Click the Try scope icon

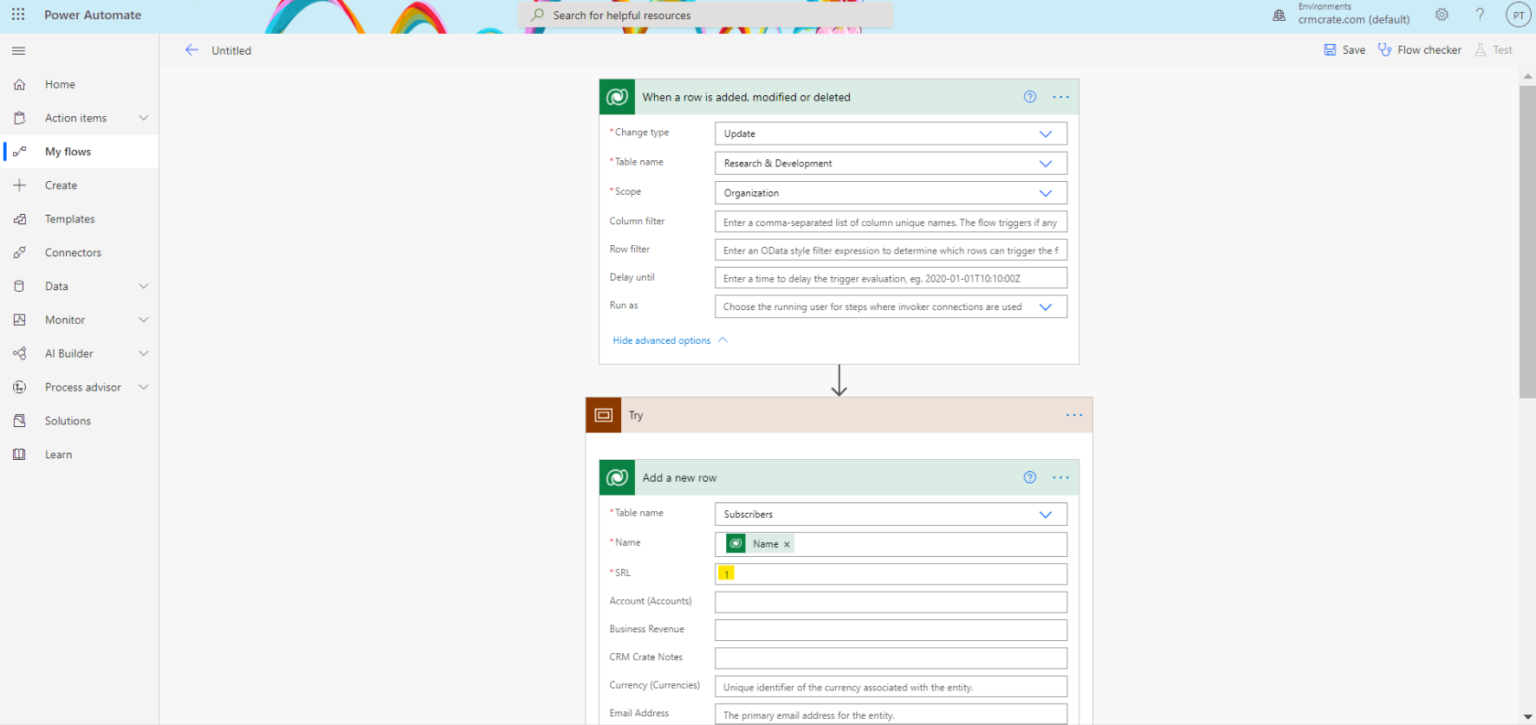click(x=602, y=414)
